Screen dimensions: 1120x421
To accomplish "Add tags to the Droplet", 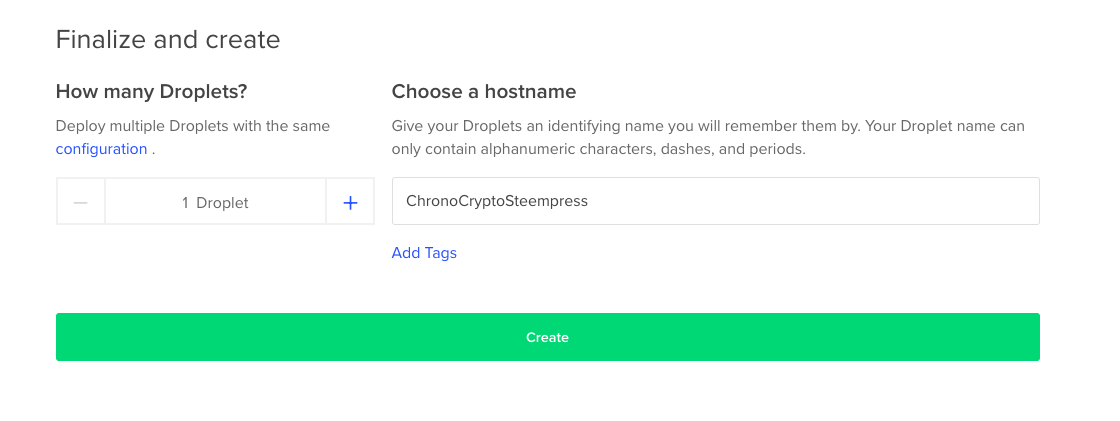I will (x=424, y=253).
